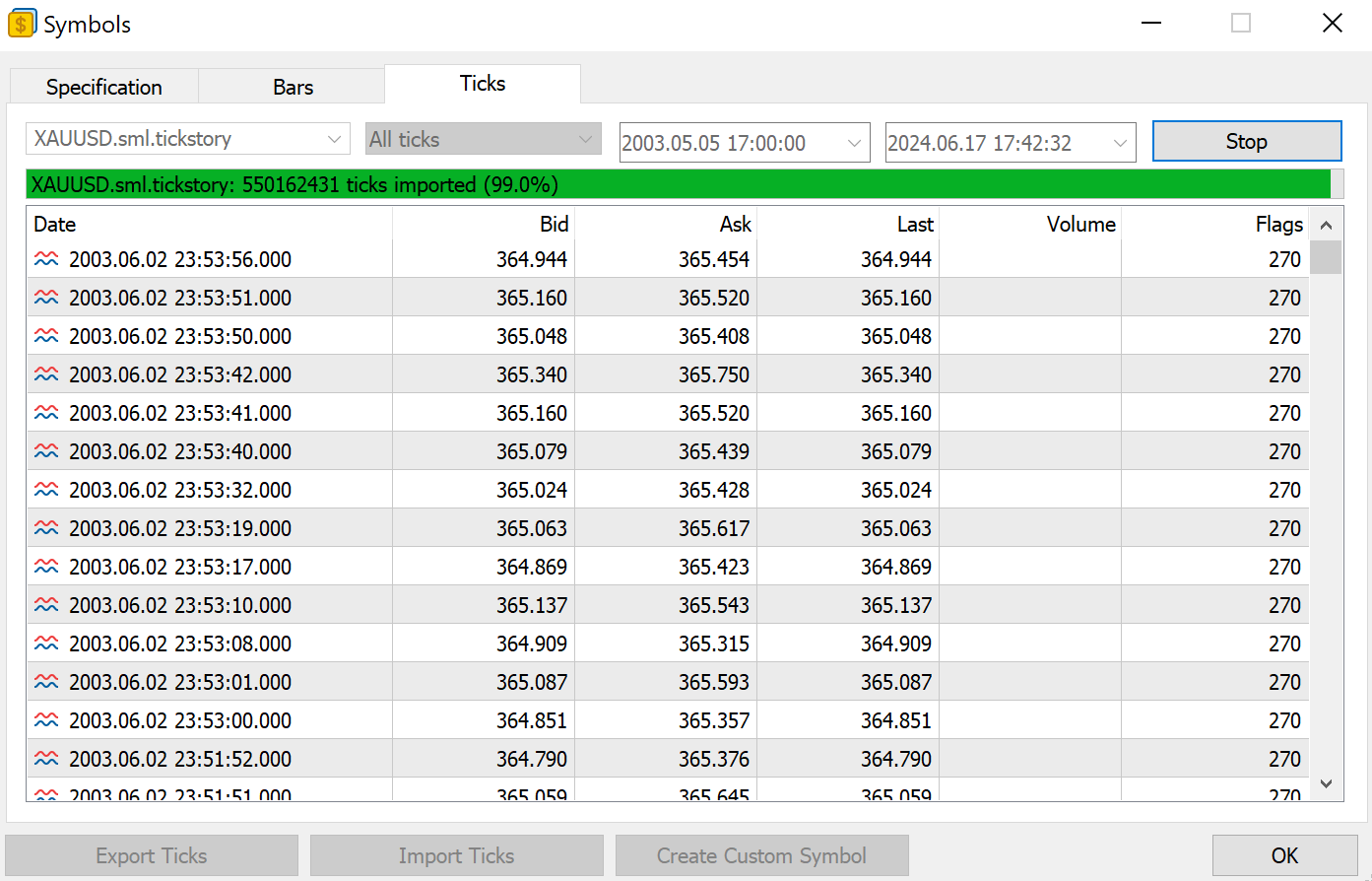Click tick icon for row 23:53:00.000
The width and height of the screenshot is (1372, 881).
click(46, 720)
